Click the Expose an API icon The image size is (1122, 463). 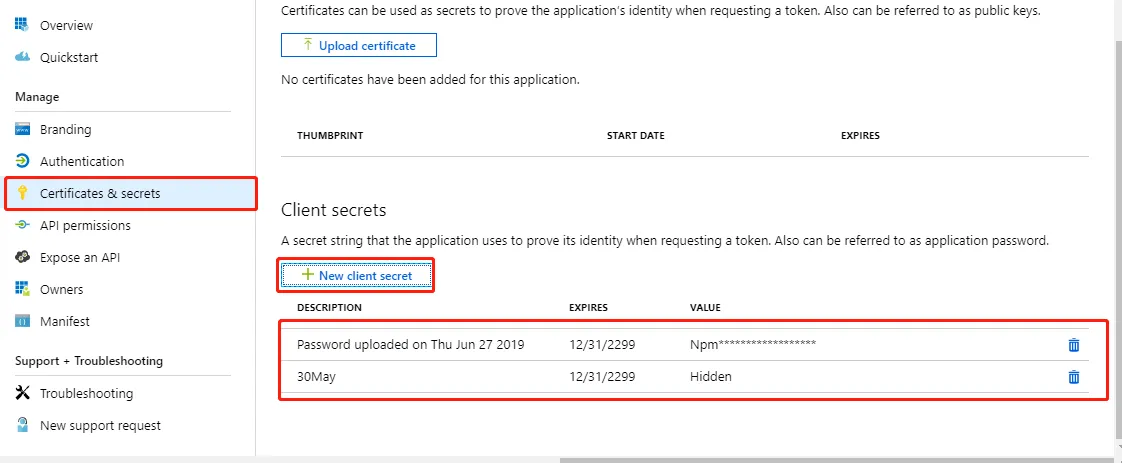pos(22,257)
